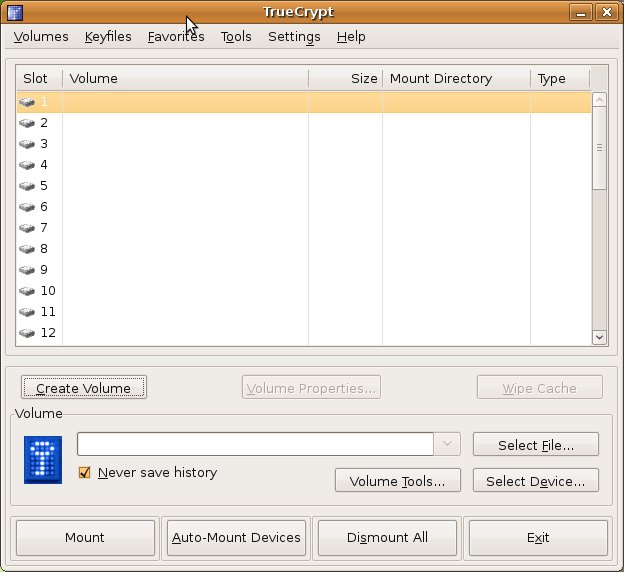Click the volume path input field
Screen dimensions: 624x572
click(255, 444)
